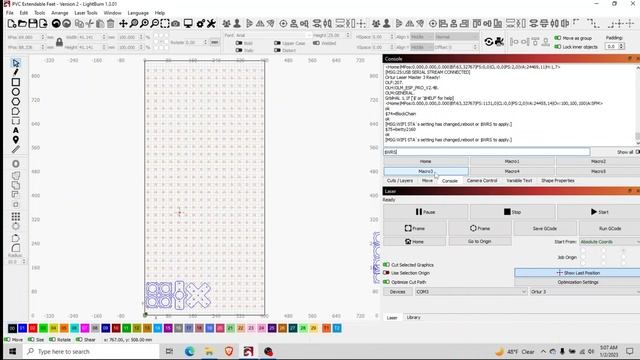Image resolution: width=640 pixels, height=360 pixels.
Task: Open the COM3 port dropdown
Action: point(471,292)
